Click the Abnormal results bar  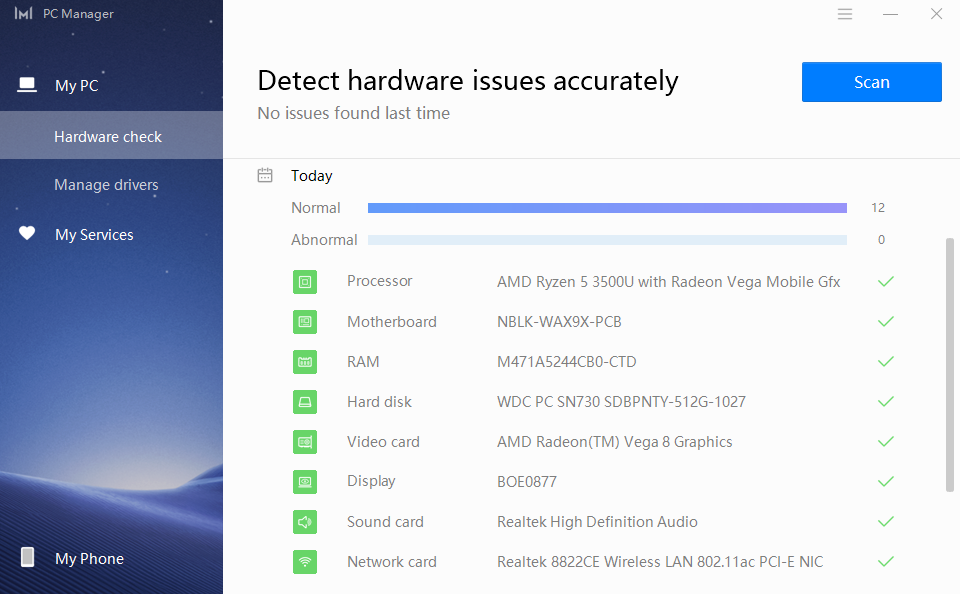click(x=607, y=240)
